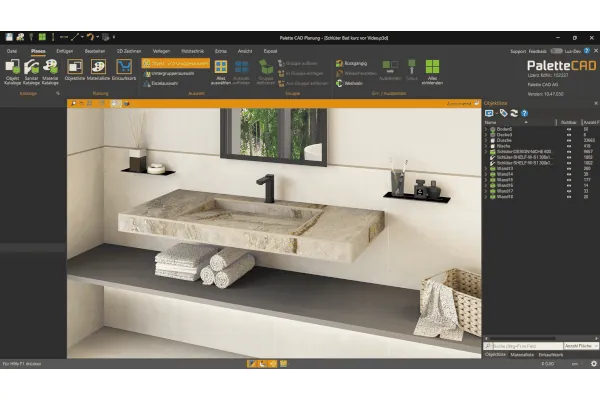Screen dimensions: 600x400
Task: Expand the Wand16 tree node
Action: click(486, 185)
